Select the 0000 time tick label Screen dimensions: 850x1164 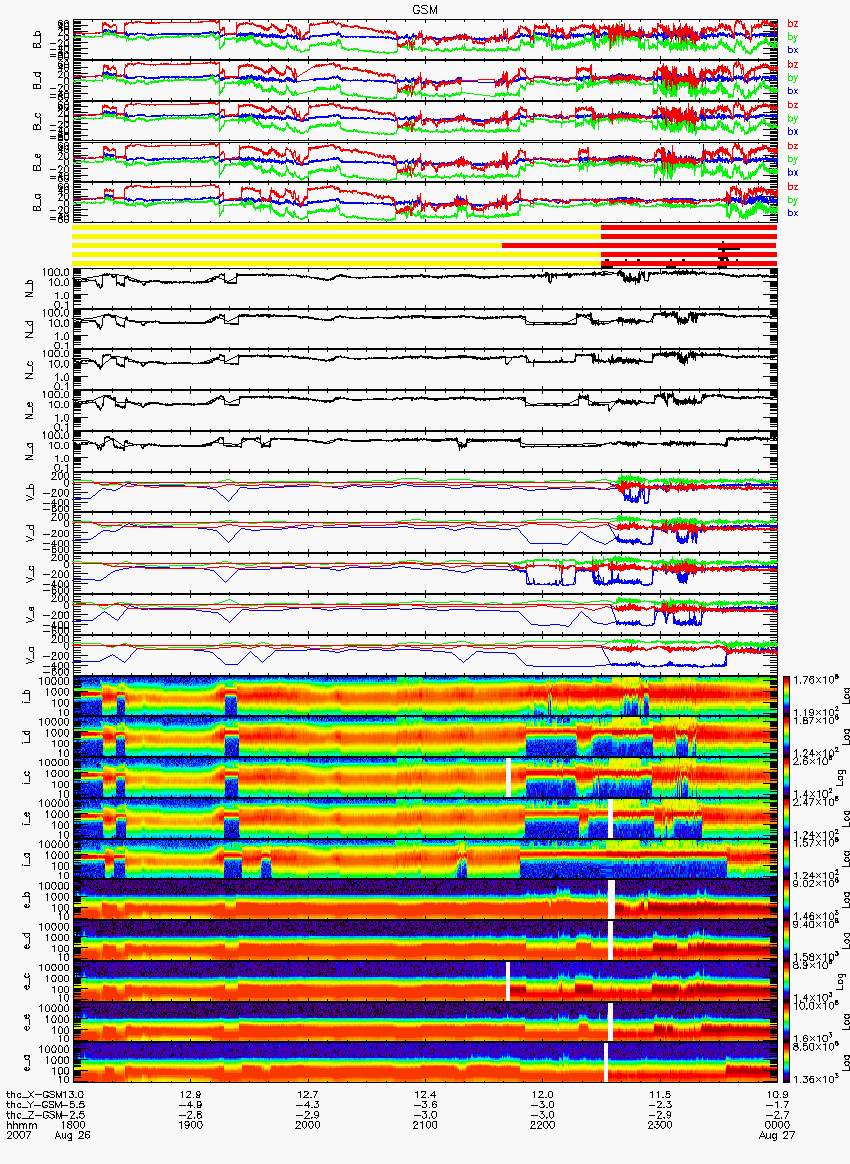tap(777, 1125)
